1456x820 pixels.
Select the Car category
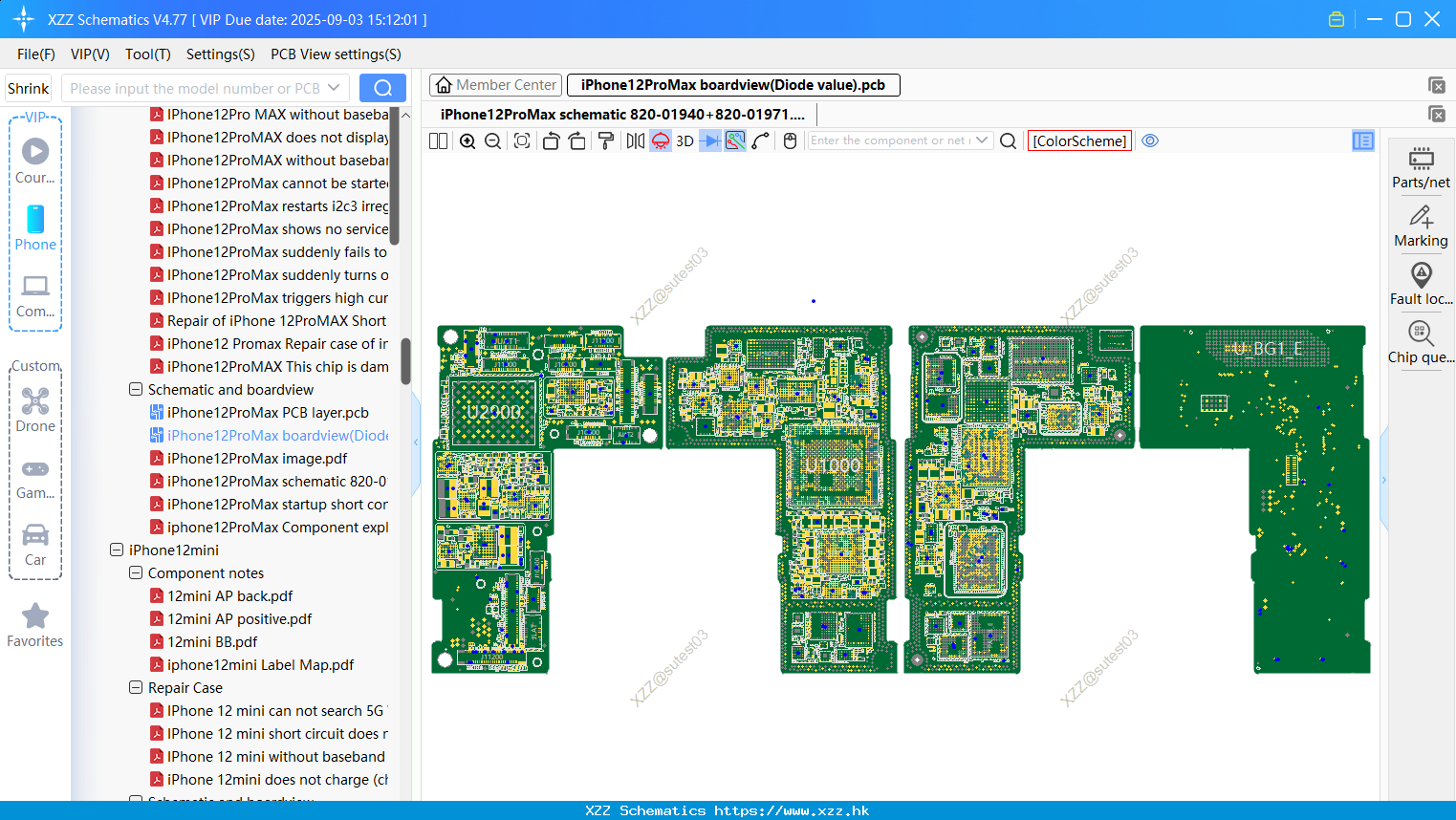tap(35, 545)
